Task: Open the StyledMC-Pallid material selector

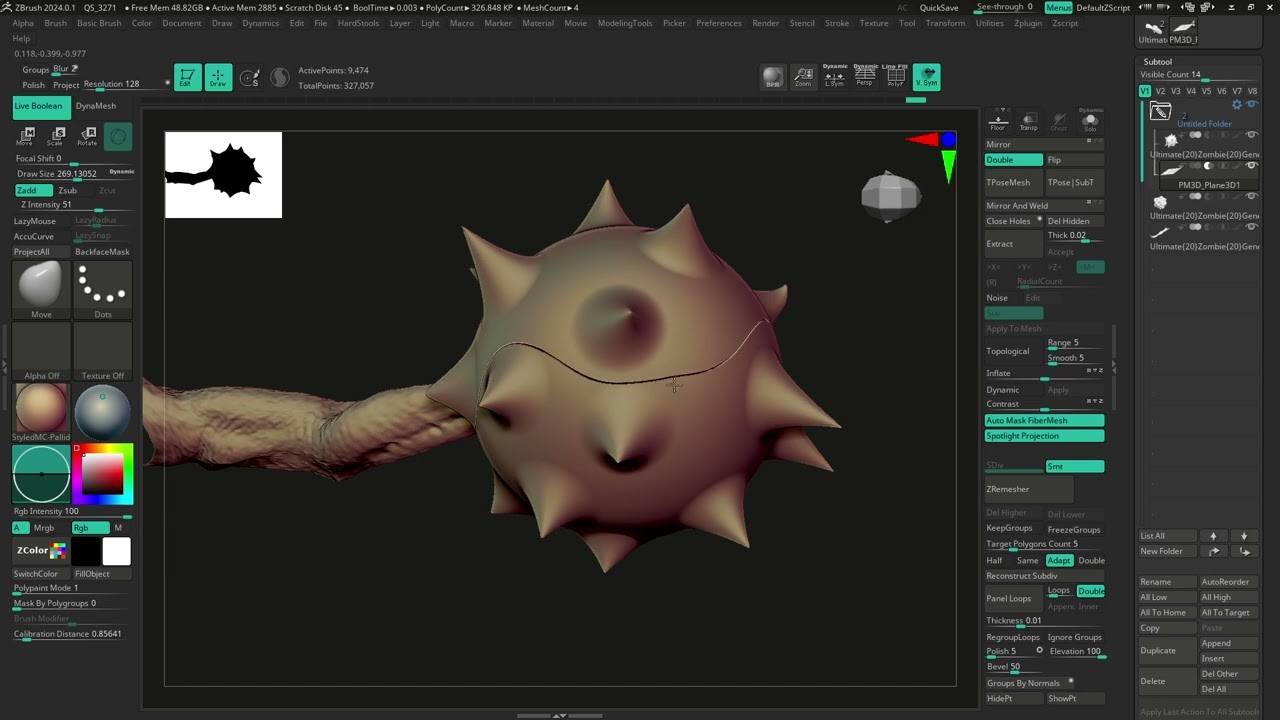Action: pyautogui.click(x=41, y=413)
